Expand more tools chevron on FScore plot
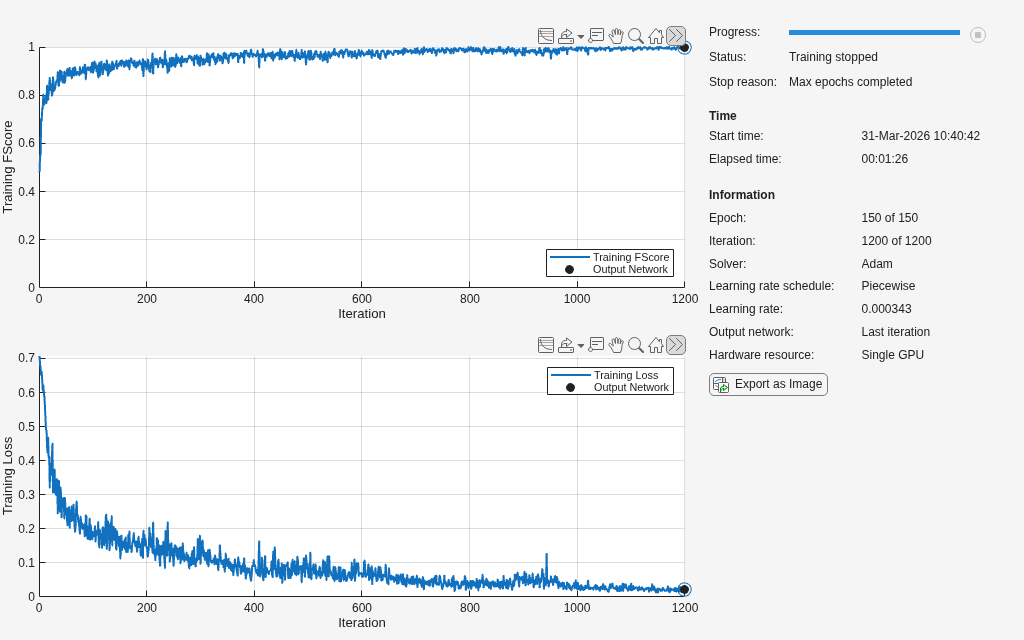 (x=676, y=36)
